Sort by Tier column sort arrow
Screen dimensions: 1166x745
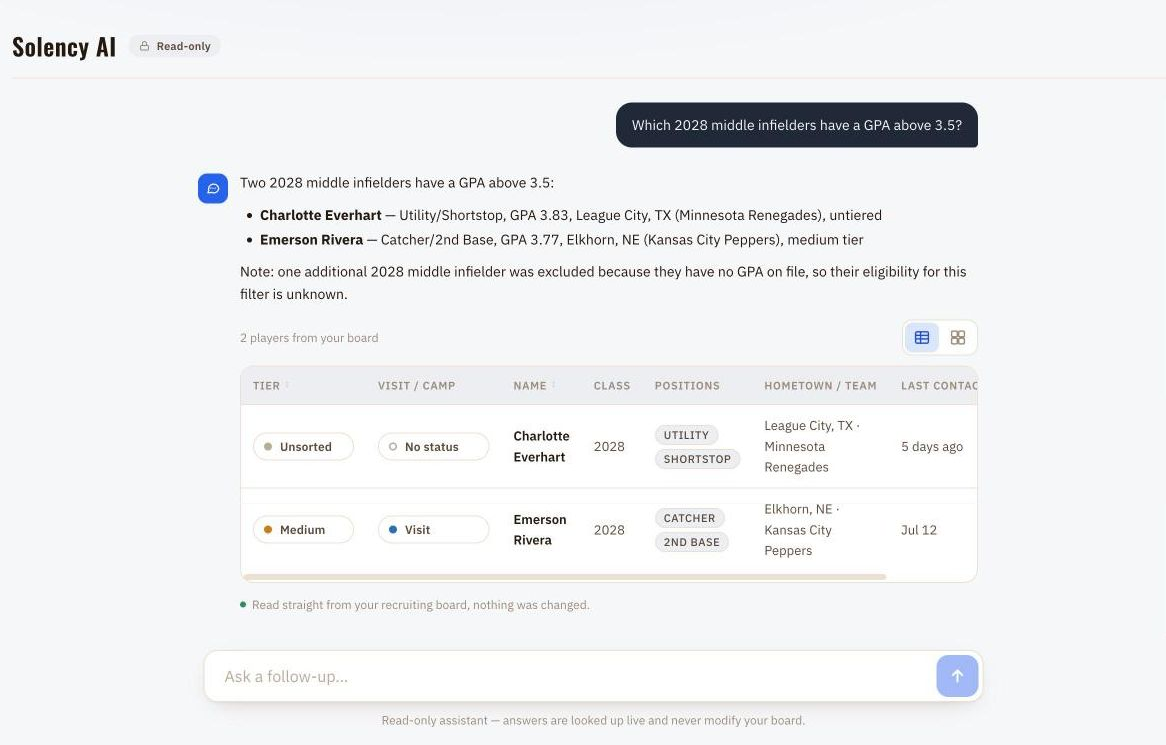[287, 385]
